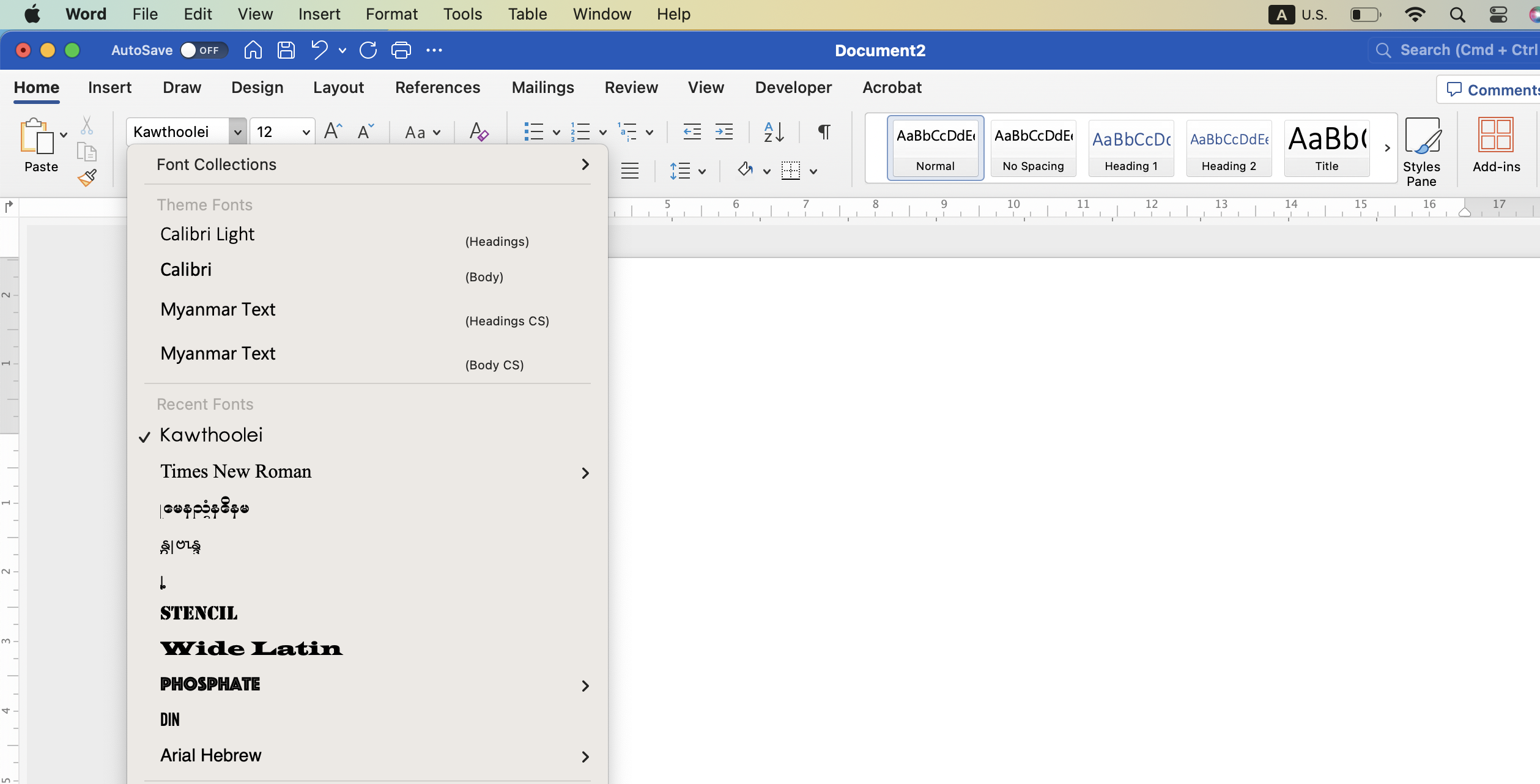Apply No Spacing style

click(1033, 148)
